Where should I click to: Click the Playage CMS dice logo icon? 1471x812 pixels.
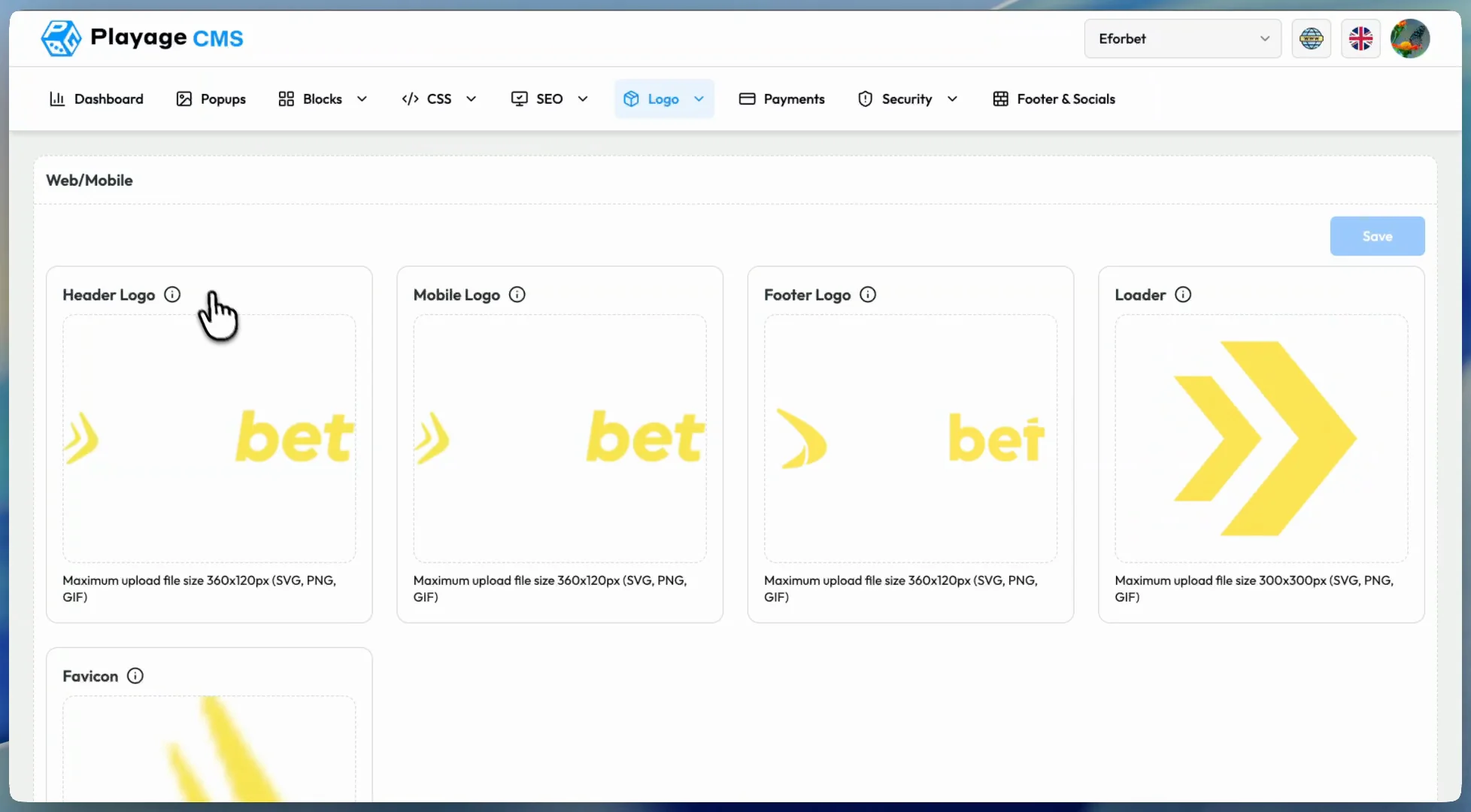(x=61, y=38)
